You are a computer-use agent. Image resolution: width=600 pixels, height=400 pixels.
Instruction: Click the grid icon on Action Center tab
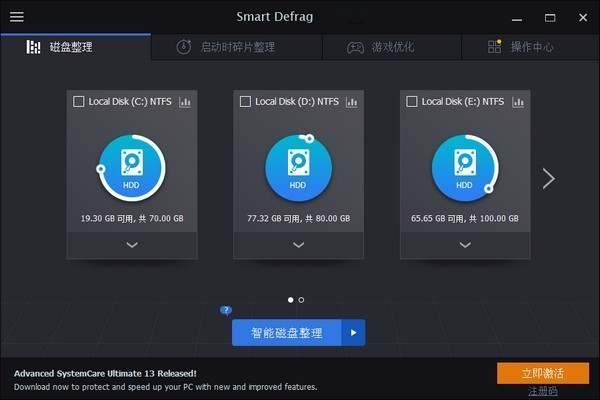tap(494, 47)
